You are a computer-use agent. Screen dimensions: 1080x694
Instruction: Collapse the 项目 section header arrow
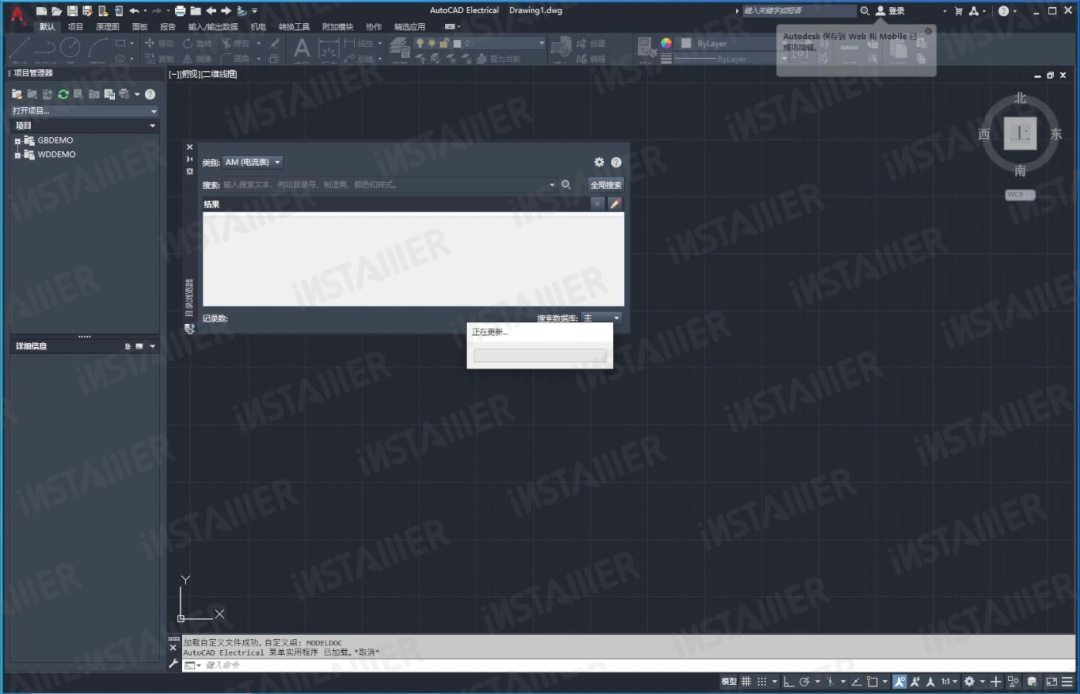[x=152, y=126]
